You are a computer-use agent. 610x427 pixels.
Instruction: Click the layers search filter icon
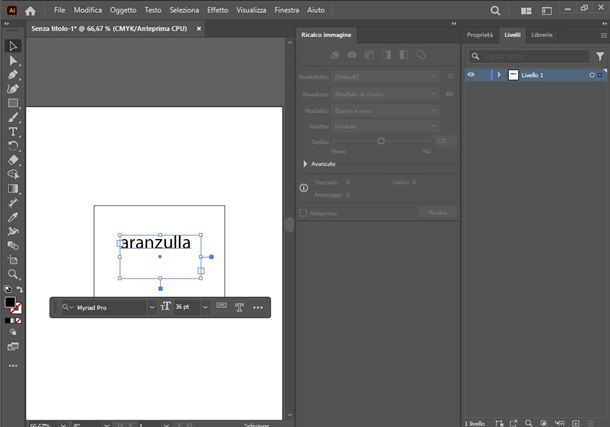click(475, 56)
